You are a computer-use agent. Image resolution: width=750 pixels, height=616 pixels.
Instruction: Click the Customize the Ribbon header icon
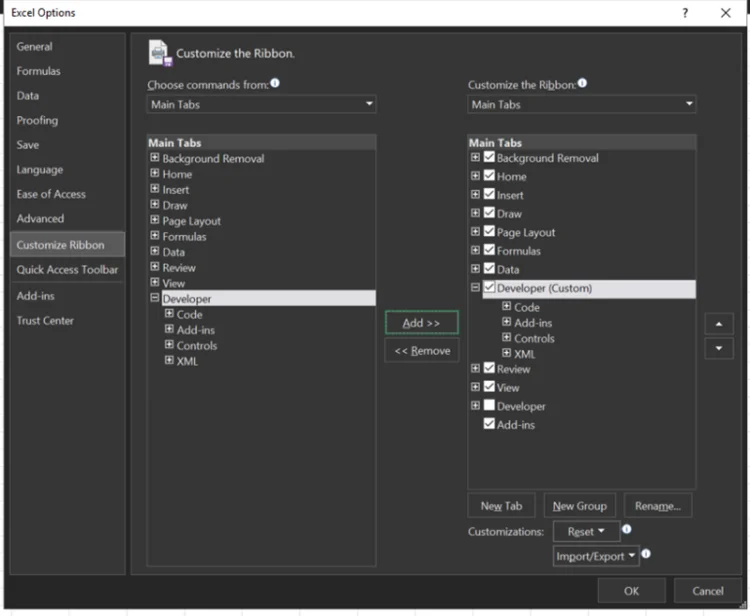[160, 53]
